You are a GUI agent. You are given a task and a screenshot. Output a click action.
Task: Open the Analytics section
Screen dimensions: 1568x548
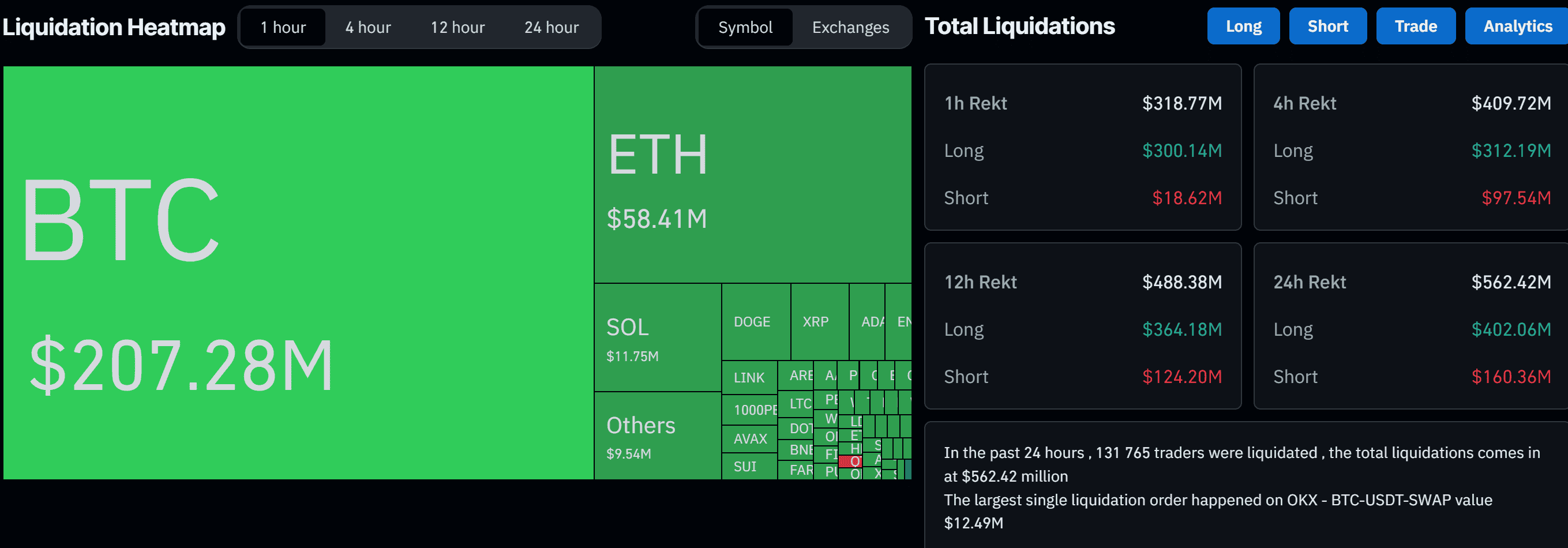point(1515,26)
